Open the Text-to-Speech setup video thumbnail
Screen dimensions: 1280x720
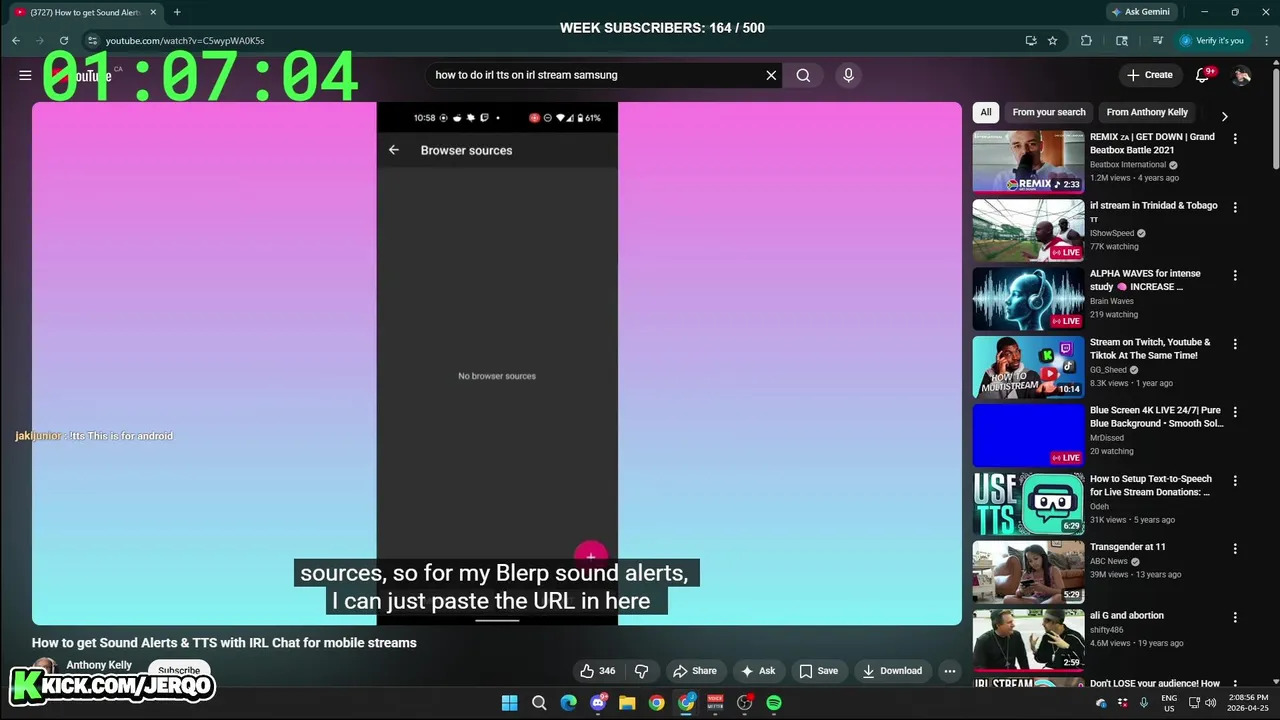pyautogui.click(x=1028, y=503)
